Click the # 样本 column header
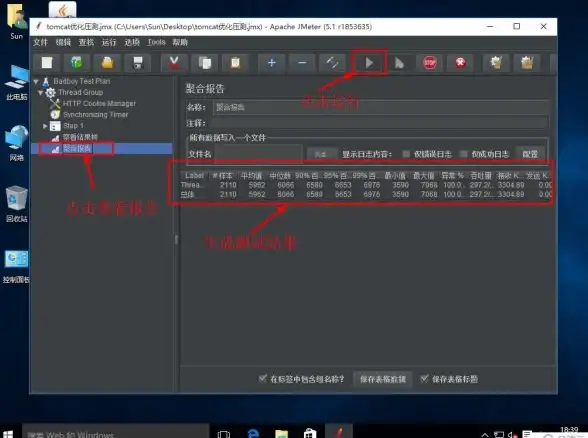The width and height of the screenshot is (588, 438). coord(223,175)
